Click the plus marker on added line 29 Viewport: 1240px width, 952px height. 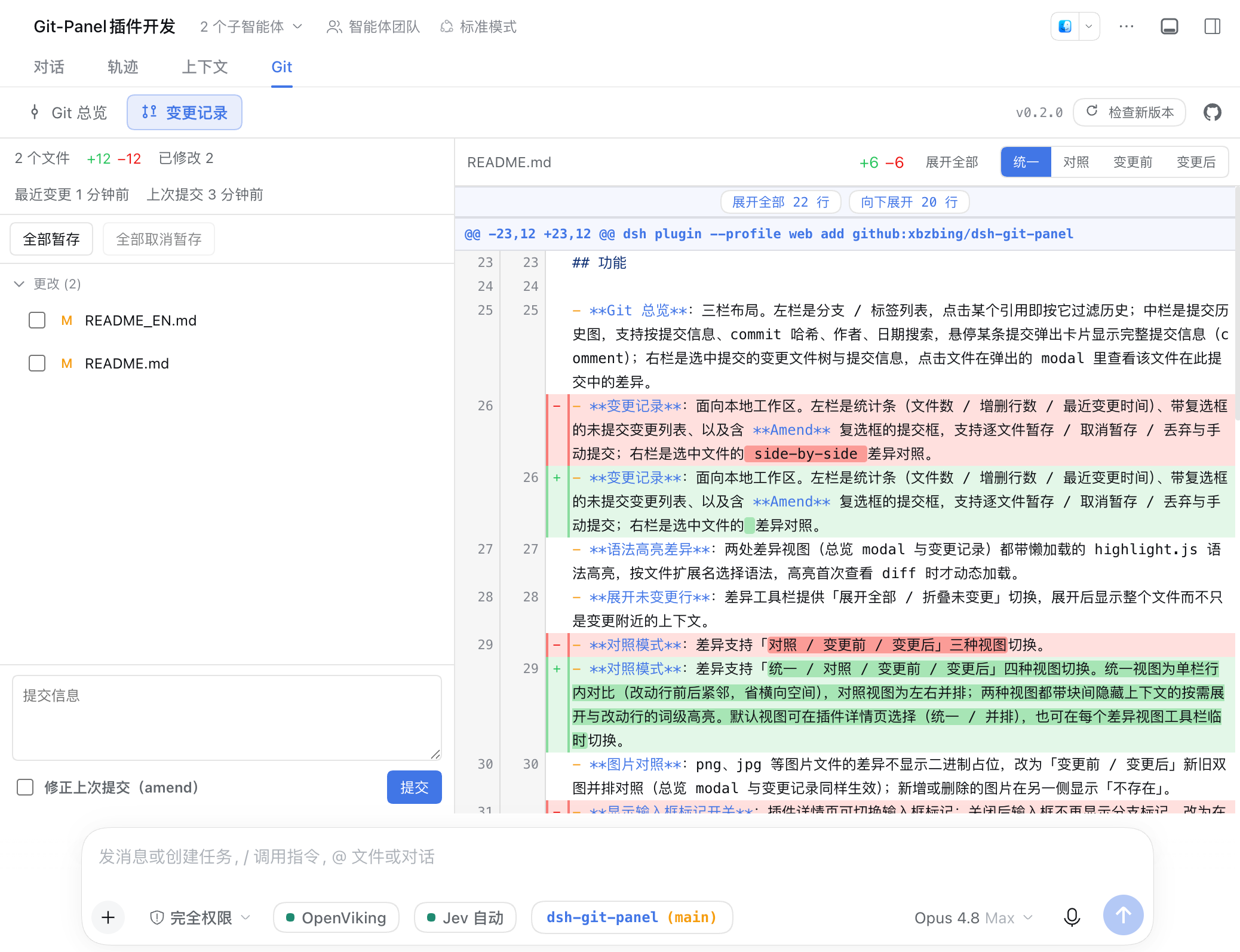[557, 669]
